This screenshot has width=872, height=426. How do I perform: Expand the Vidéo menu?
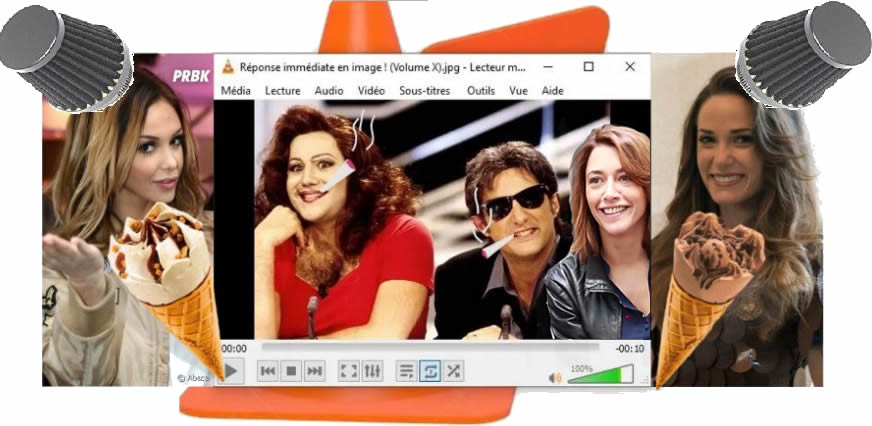[x=371, y=90]
